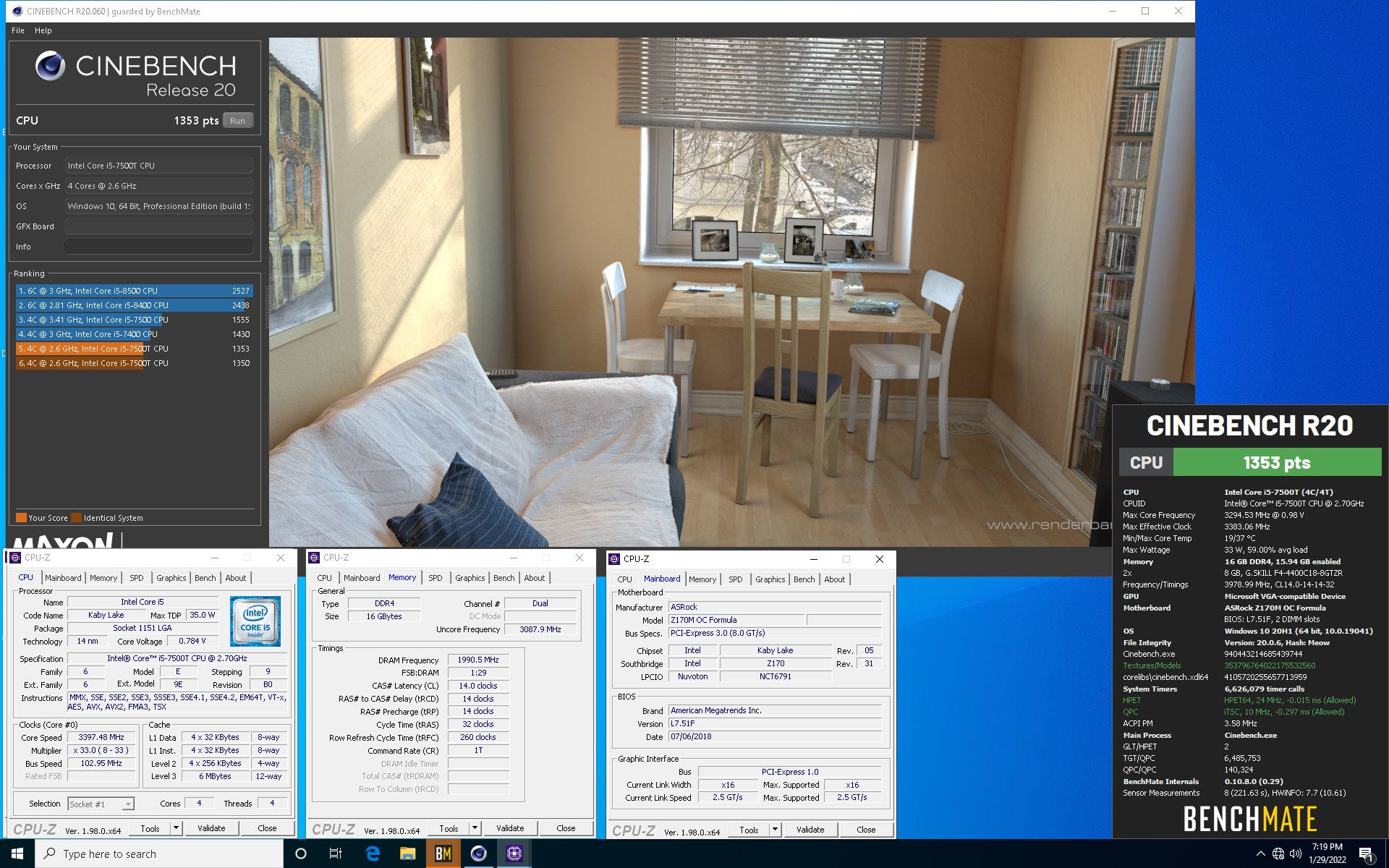Open About tab in Memory CPU-Z window
The width and height of the screenshot is (1389, 868).
pyautogui.click(x=535, y=578)
